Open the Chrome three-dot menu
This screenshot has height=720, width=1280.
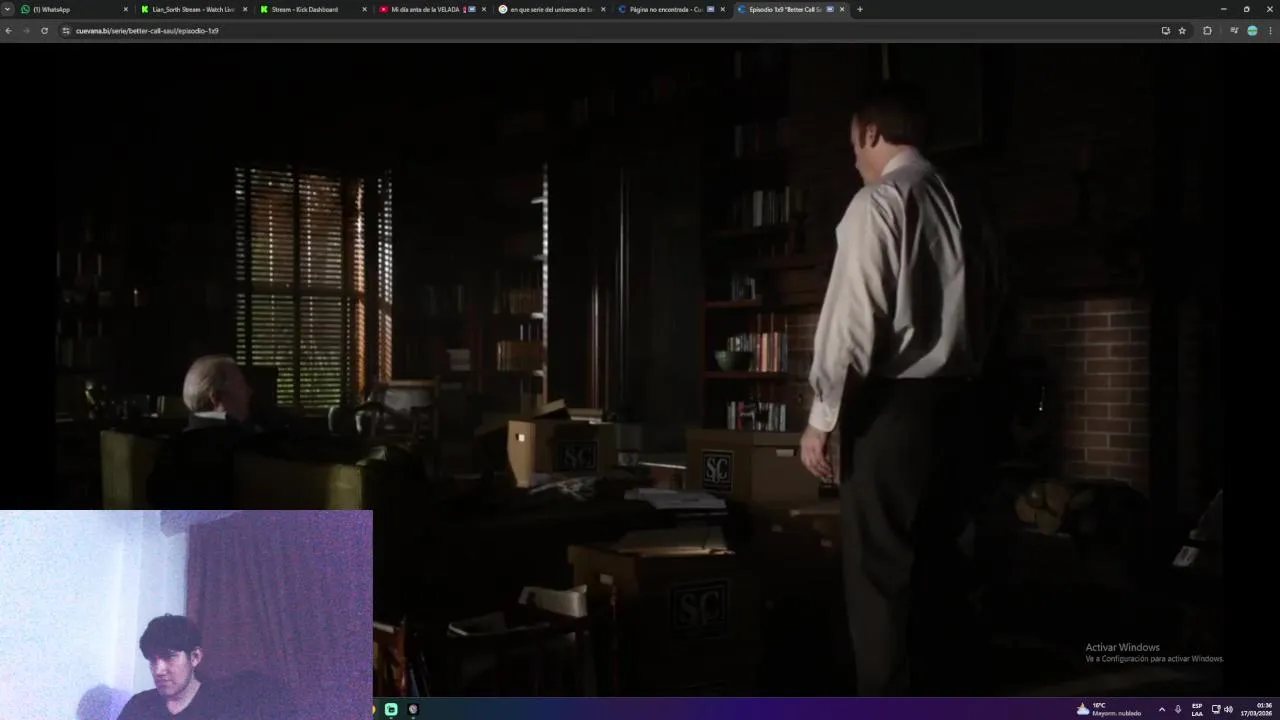pyautogui.click(x=1271, y=31)
